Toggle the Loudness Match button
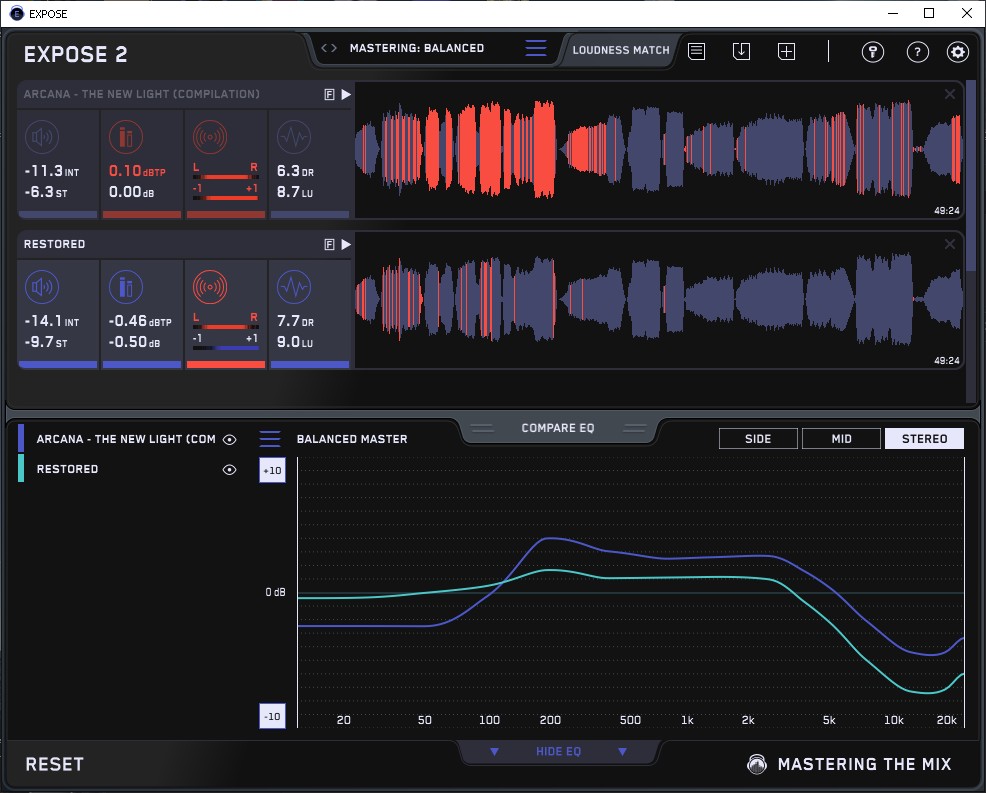The width and height of the screenshot is (986, 793). coord(621,50)
